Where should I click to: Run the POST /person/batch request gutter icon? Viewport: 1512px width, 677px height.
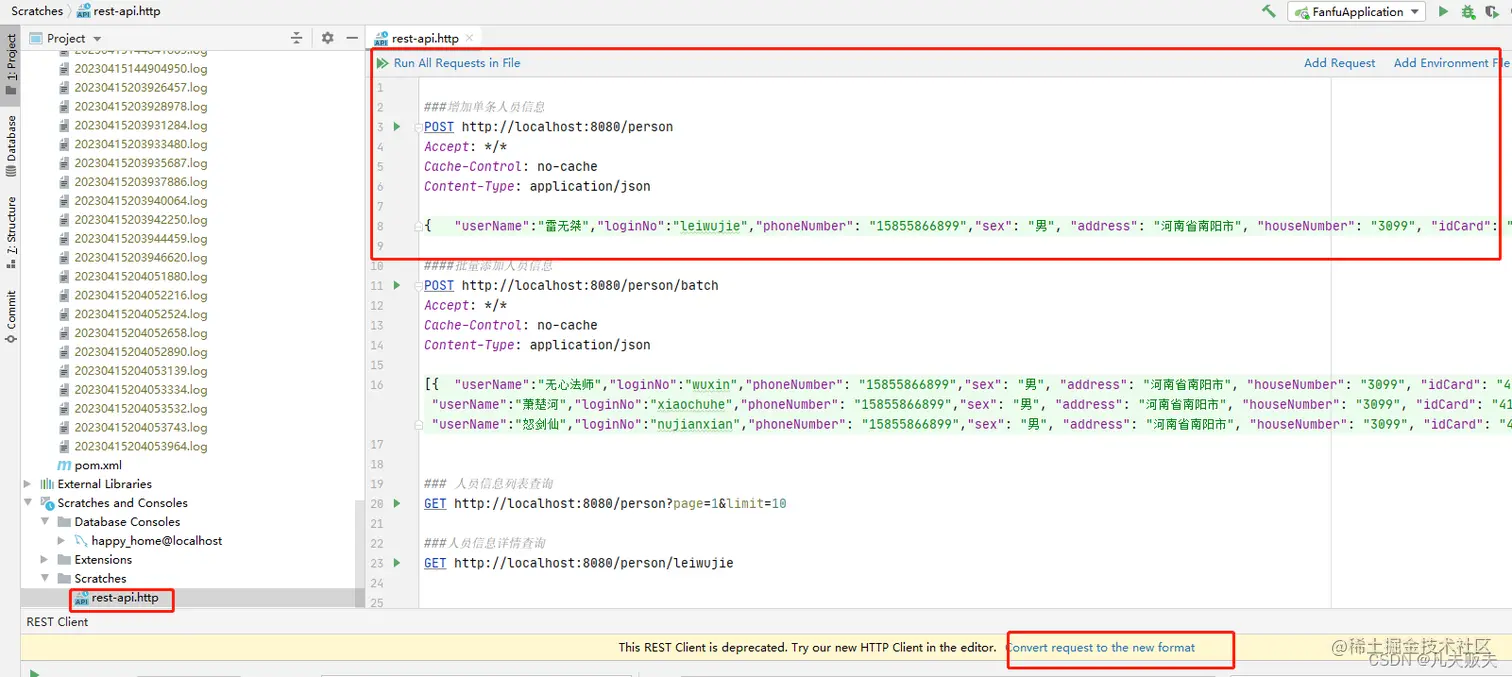[397, 285]
